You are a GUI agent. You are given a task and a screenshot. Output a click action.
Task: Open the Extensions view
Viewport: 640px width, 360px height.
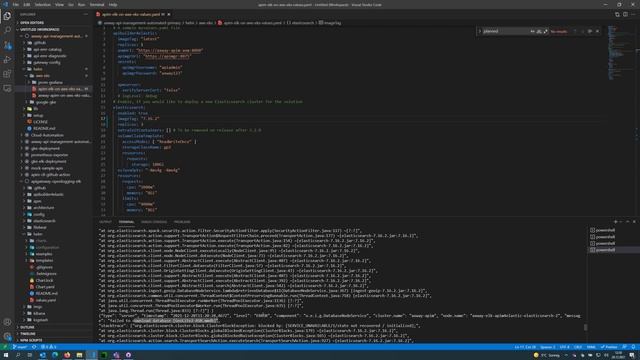tap(7, 74)
